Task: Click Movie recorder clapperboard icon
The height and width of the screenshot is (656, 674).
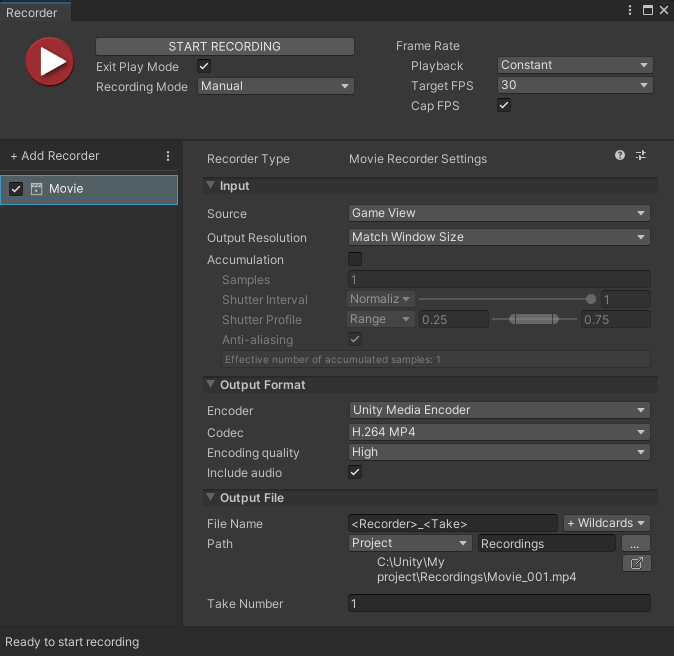Action: [x=37, y=189]
